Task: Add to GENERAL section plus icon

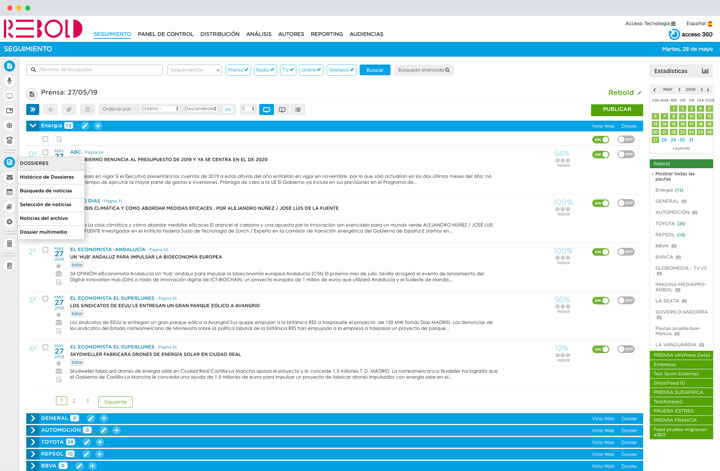Action: point(104,418)
